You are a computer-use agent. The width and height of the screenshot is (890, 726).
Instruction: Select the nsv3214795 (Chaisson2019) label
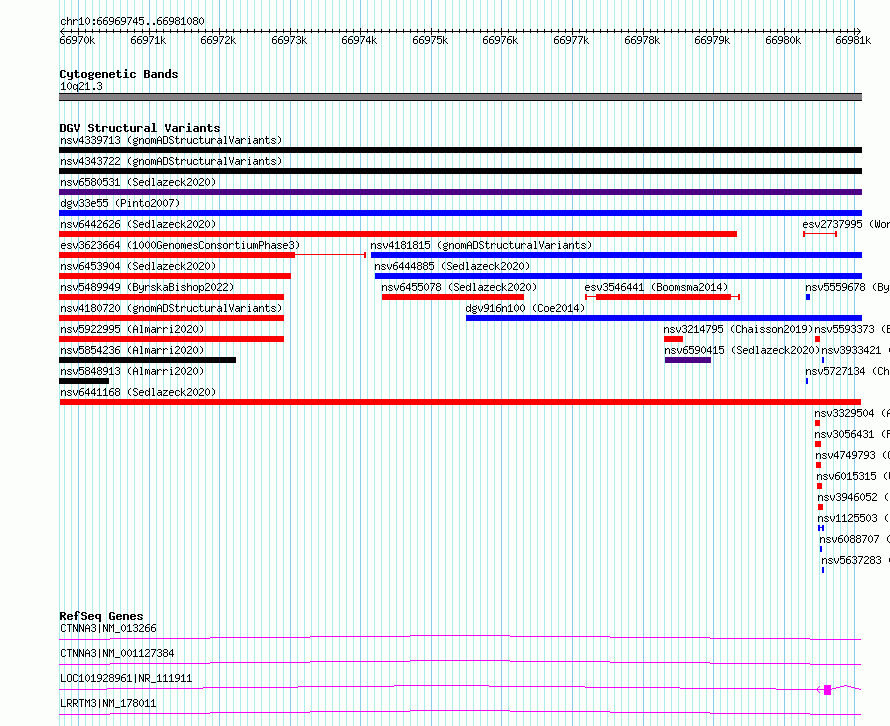pyautogui.click(x=738, y=329)
